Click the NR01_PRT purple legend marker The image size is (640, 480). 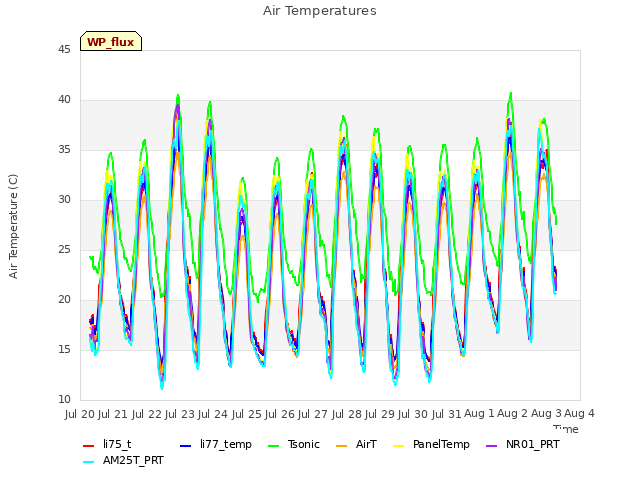492,446
